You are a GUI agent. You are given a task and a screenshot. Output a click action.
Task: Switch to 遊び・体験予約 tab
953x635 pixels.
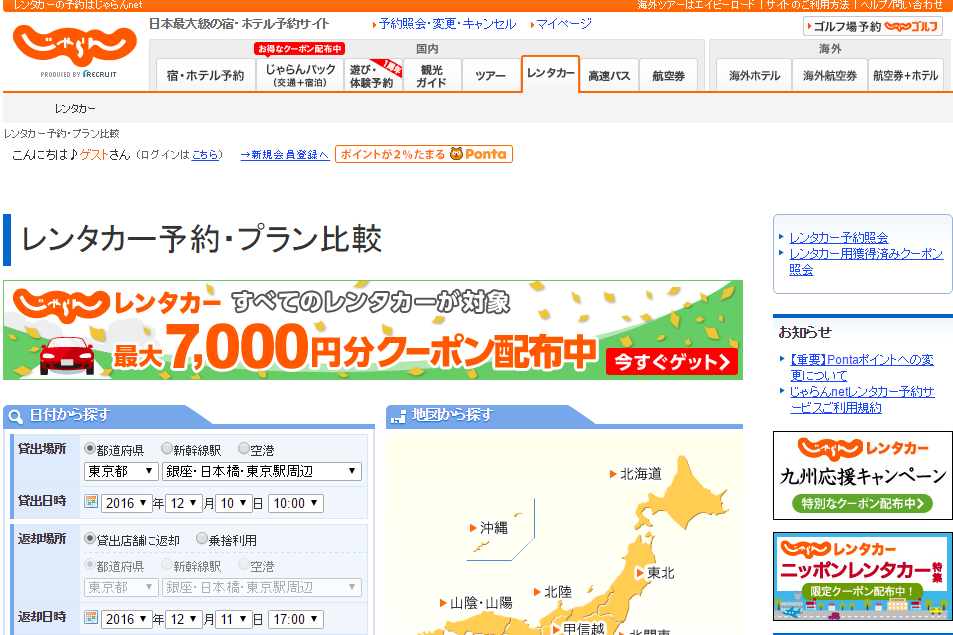pyautogui.click(x=374, y=75)
